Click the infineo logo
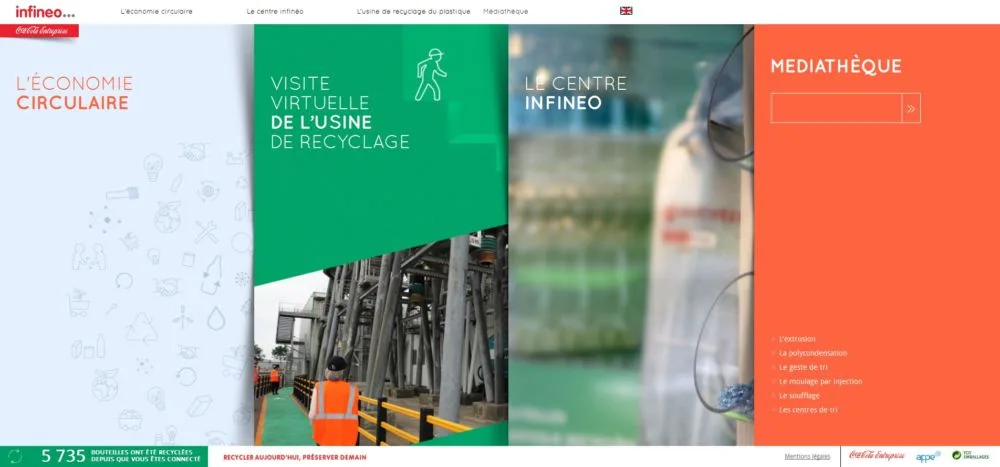Image resolution: width=1000 pixels, height=467 pixels. click(x=45, y=11)
